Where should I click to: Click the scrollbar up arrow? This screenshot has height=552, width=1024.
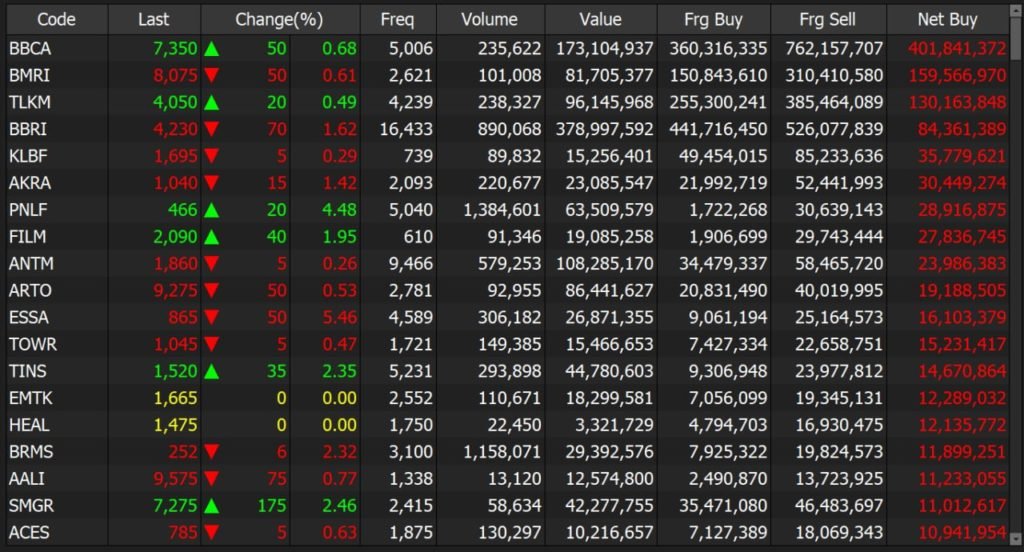pos(1016,12)
